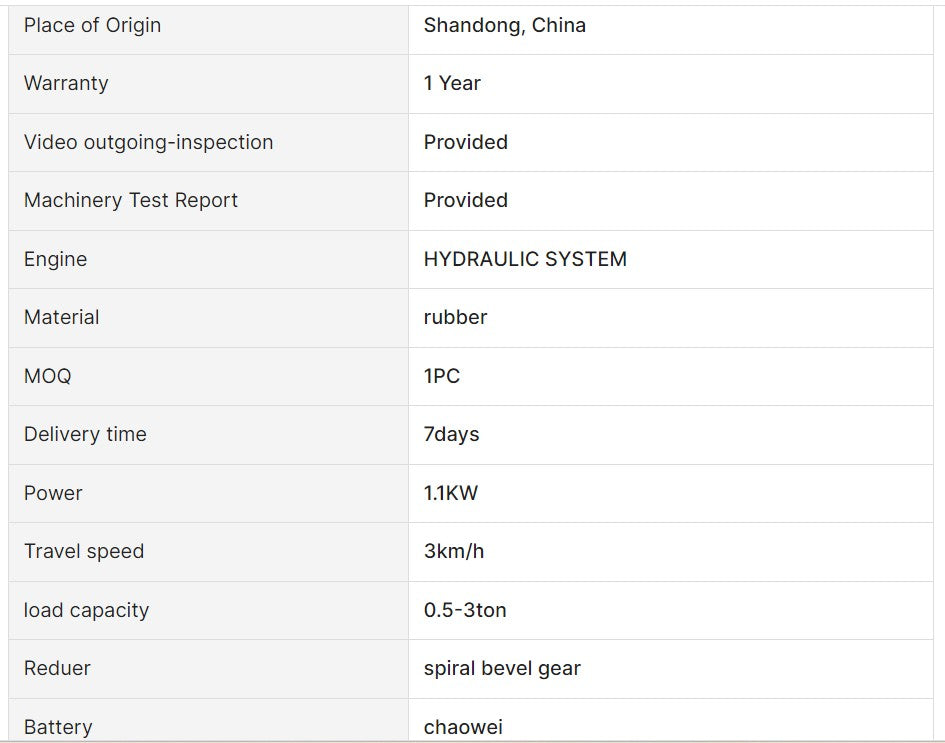The width and height of the screenshot is (945, 743).
Task: Select the Warranty row label
Action: pyautogui.click(x=66, y=83)
